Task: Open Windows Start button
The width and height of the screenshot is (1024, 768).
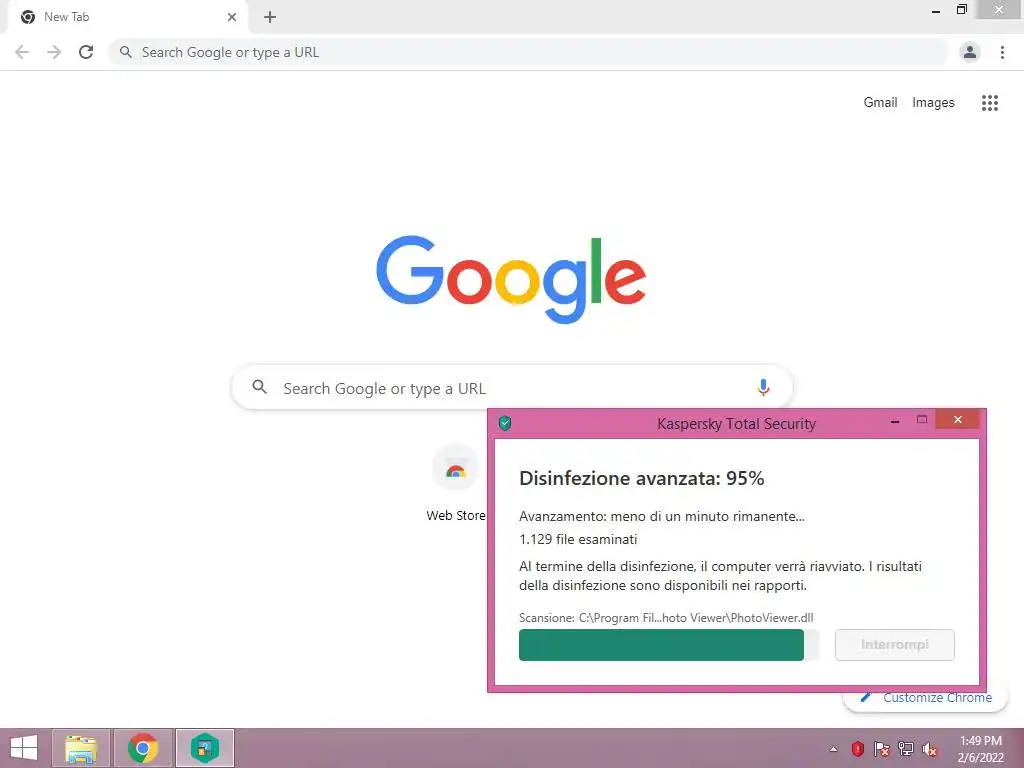Action: (x=25, y=748)
